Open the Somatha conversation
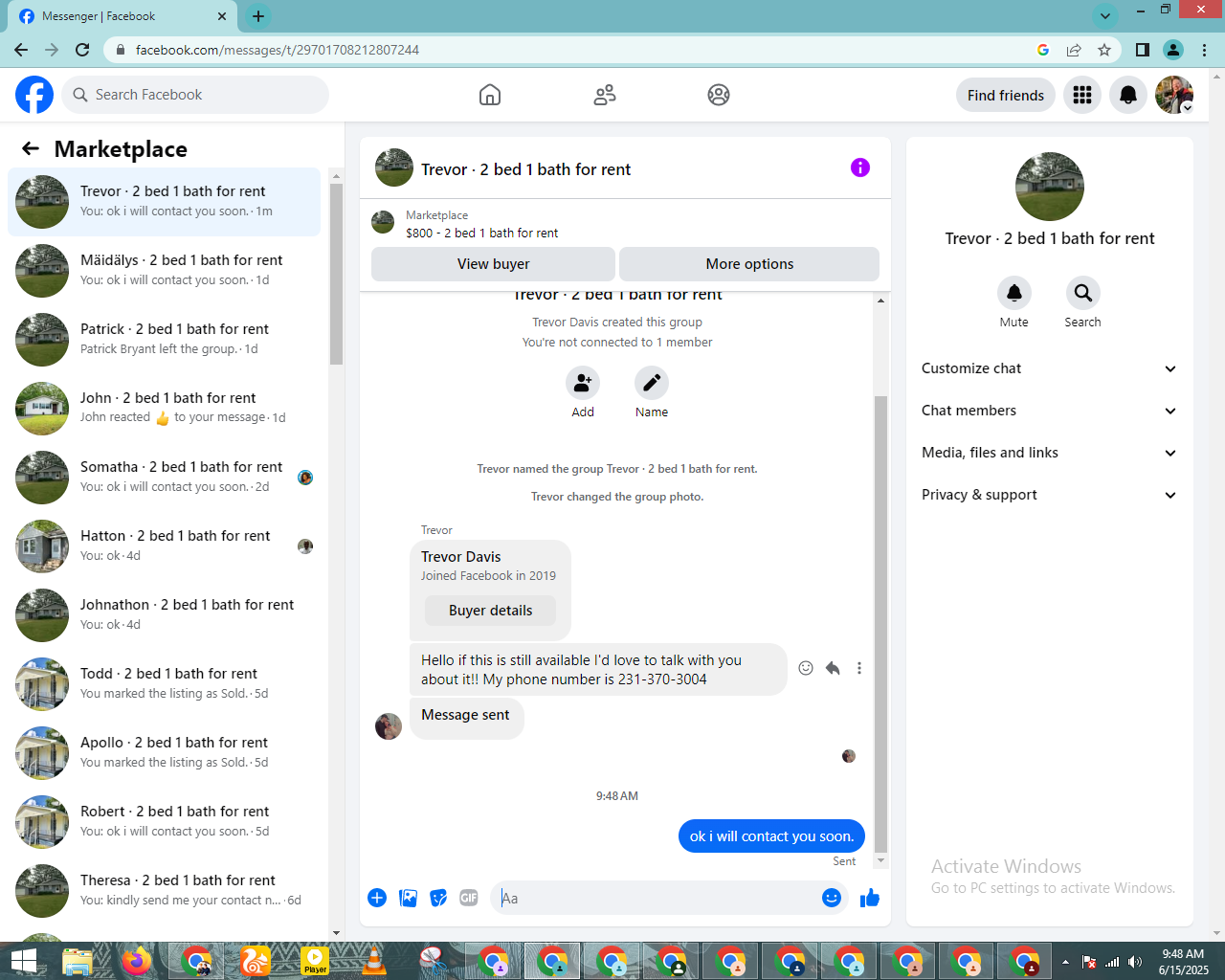Viewport: 1225px width, 980px height. point(164,478)
